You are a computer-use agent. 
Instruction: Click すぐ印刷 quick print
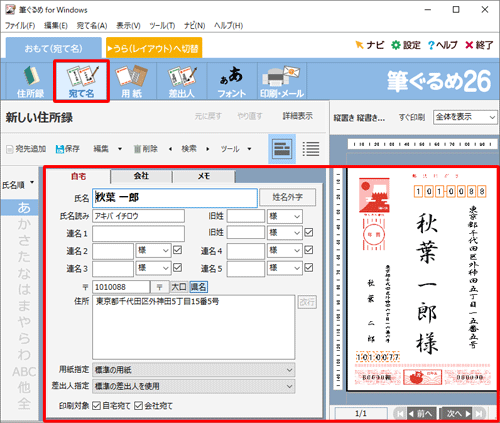pyautogui.click(x=412, y=117)
